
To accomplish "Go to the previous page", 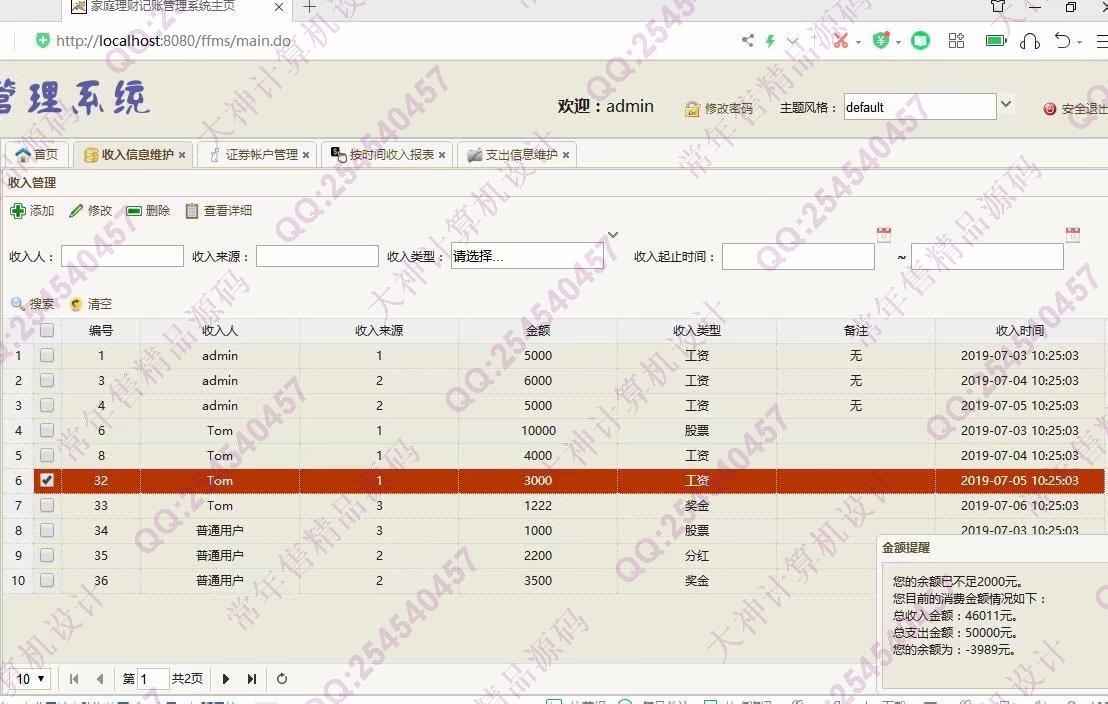I will click(100, 679).
